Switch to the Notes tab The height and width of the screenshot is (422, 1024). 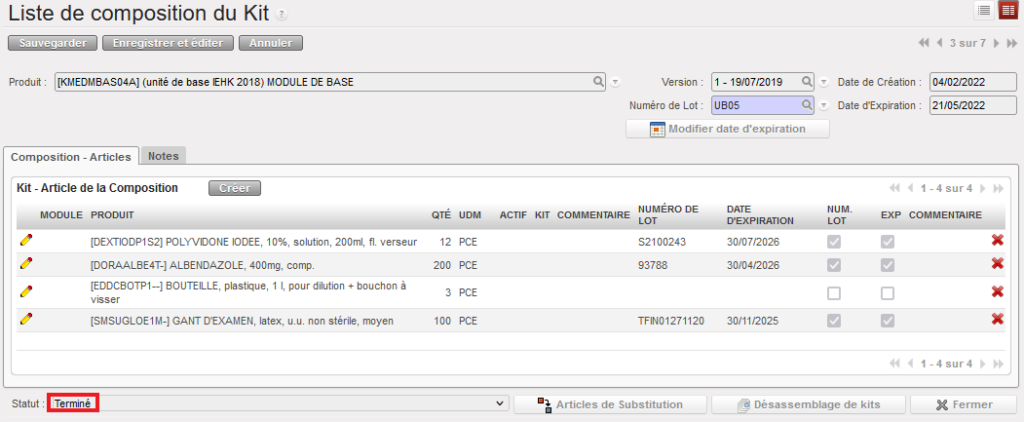[163, 156]
